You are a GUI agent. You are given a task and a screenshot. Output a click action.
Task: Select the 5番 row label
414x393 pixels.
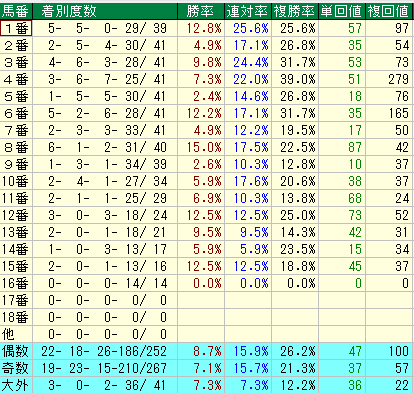[16, 96]
